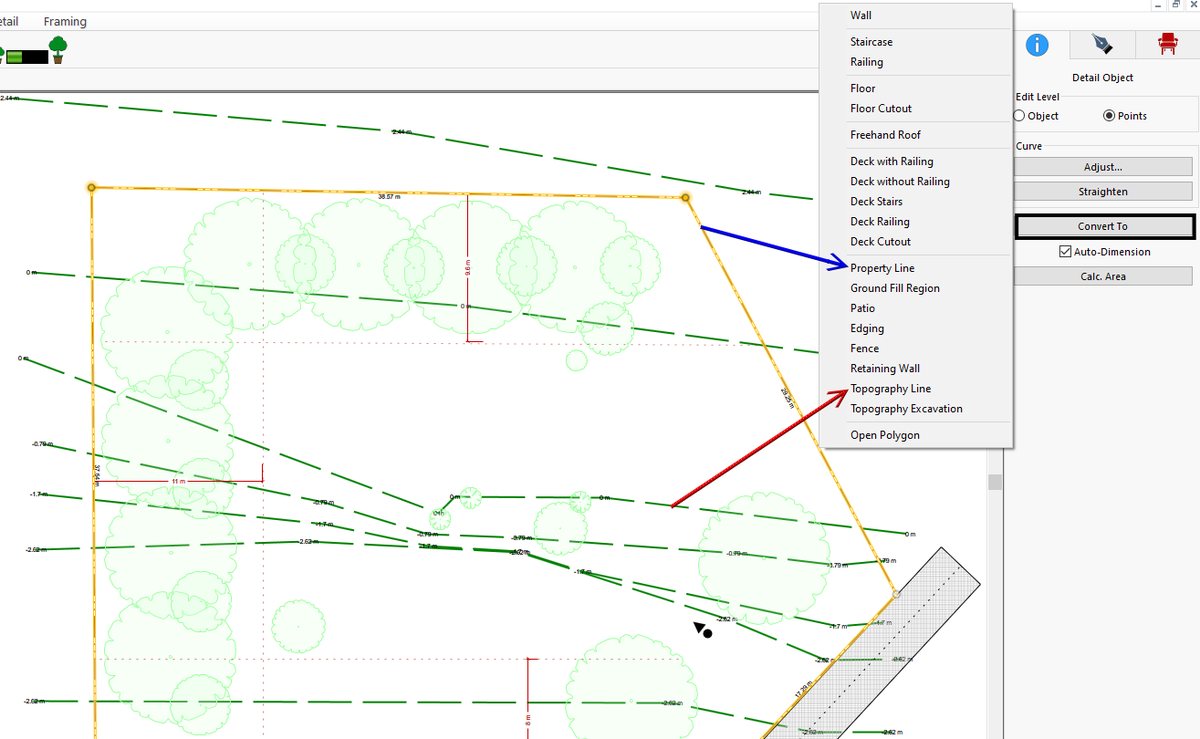Click the 11 m red dimension label

[179, 482]
